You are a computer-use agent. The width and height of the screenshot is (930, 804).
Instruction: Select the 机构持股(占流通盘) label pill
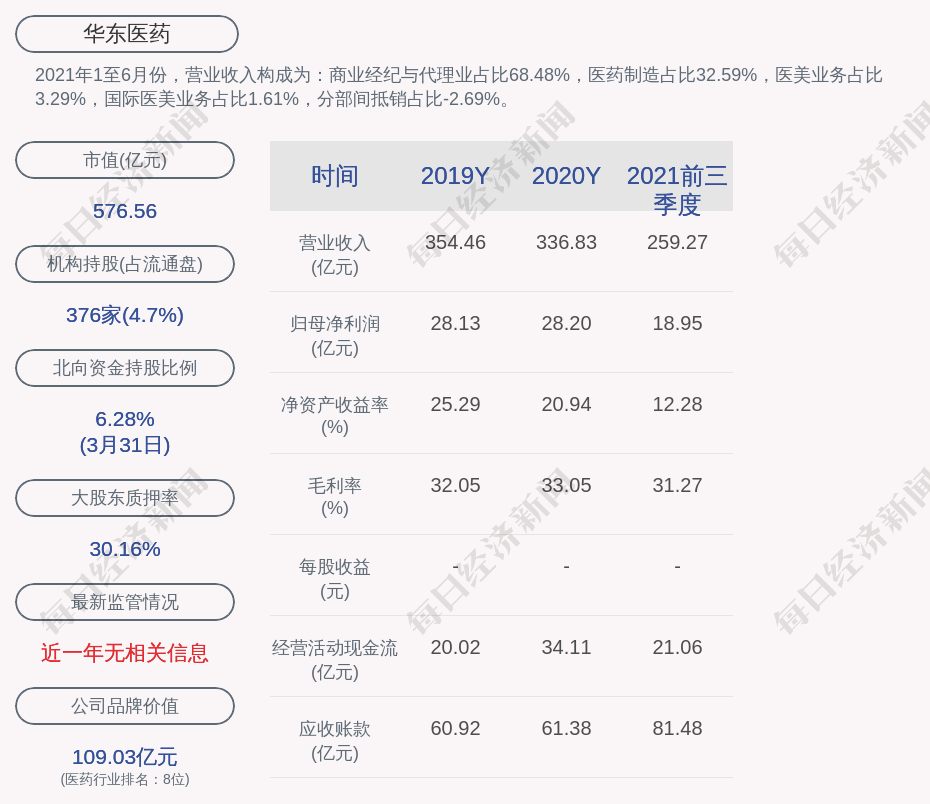pos(125,264)
